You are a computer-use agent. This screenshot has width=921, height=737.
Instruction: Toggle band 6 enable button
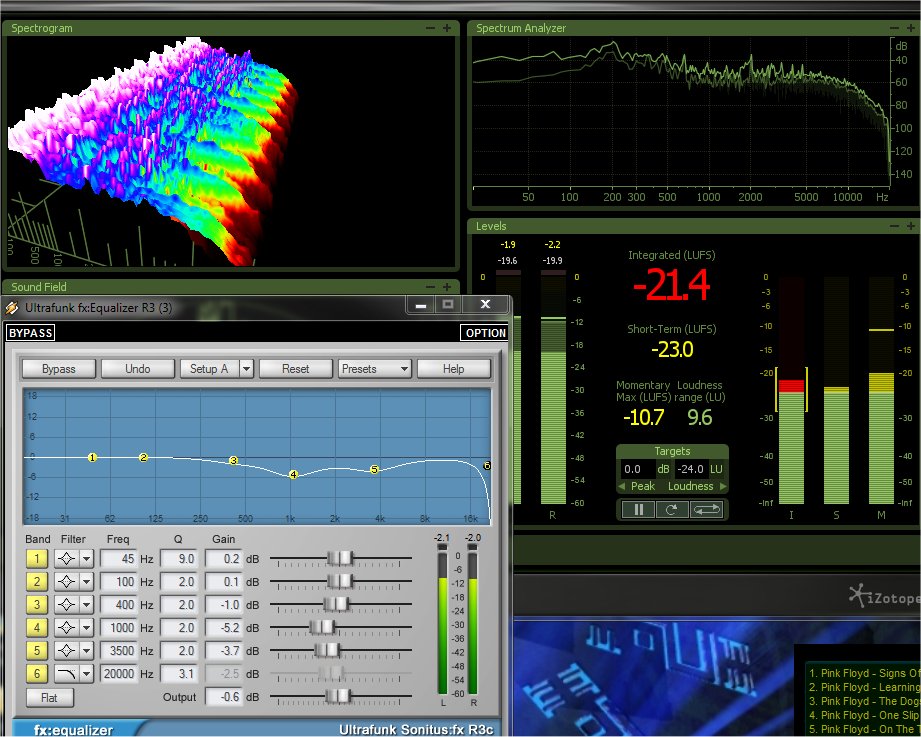tap(37, 674)
